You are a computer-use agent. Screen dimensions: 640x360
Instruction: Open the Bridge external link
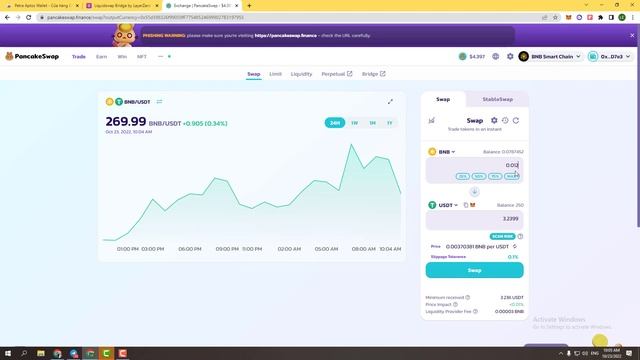pos(373,74)
